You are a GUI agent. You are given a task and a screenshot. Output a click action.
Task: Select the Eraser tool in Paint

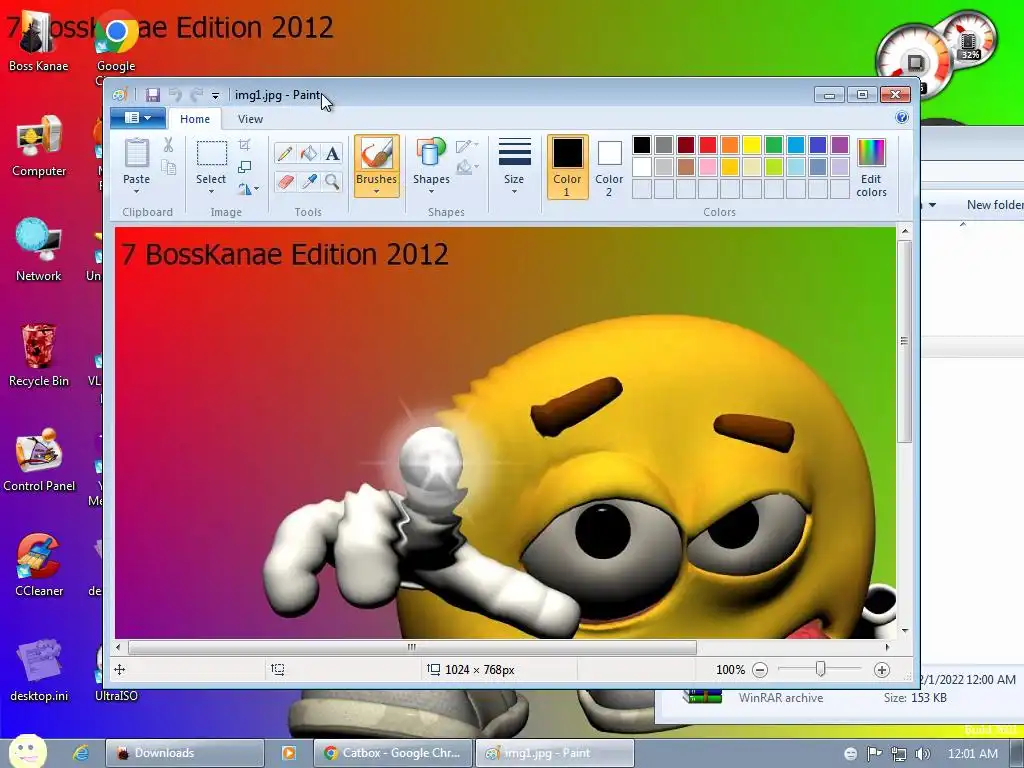(x=285, y=181)
